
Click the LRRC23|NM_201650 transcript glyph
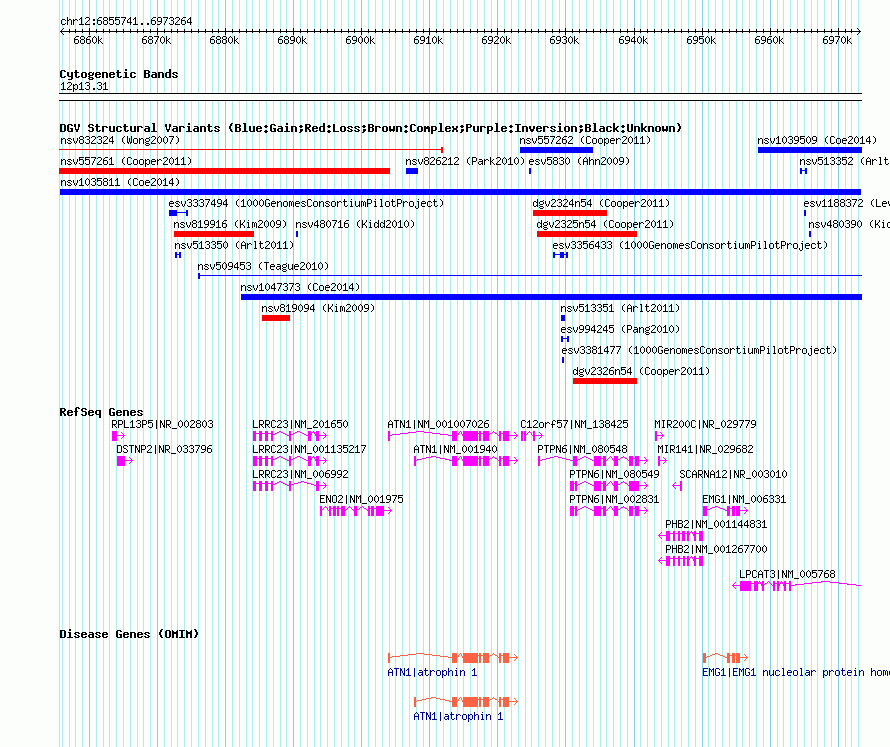pos(289,436)
